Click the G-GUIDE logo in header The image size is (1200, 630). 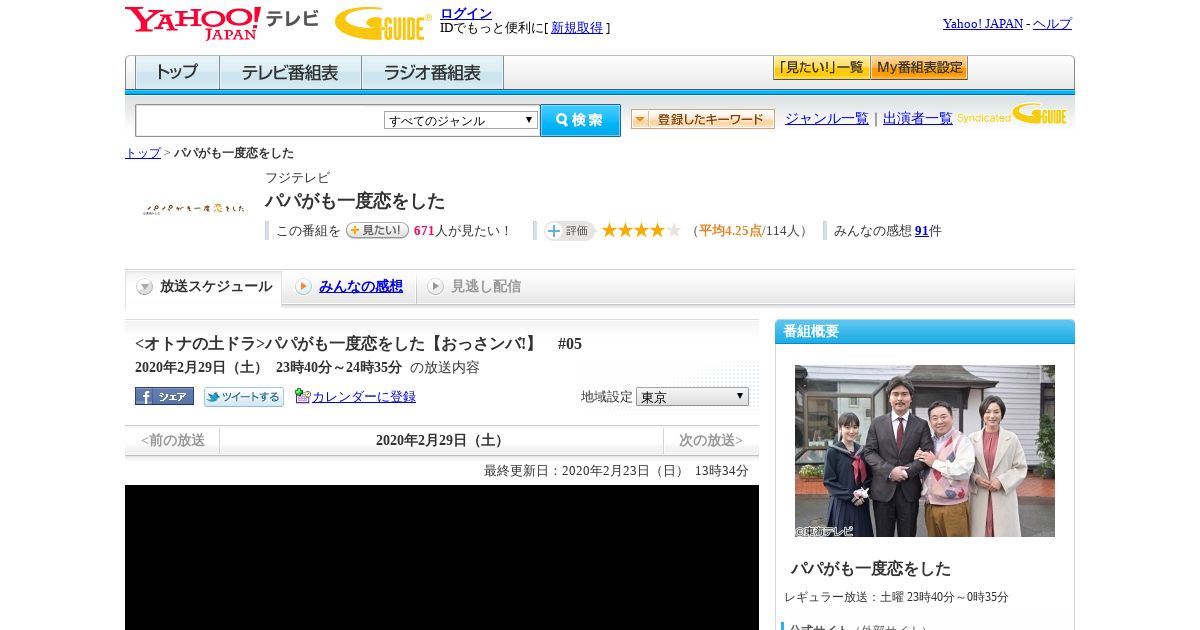point(383,23)
